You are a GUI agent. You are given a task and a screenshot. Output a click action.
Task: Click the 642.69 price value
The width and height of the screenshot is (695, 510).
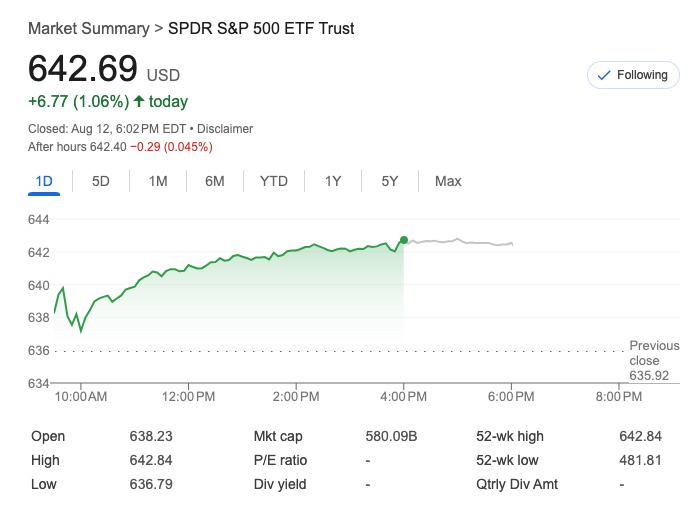click(x=83, y=68)
